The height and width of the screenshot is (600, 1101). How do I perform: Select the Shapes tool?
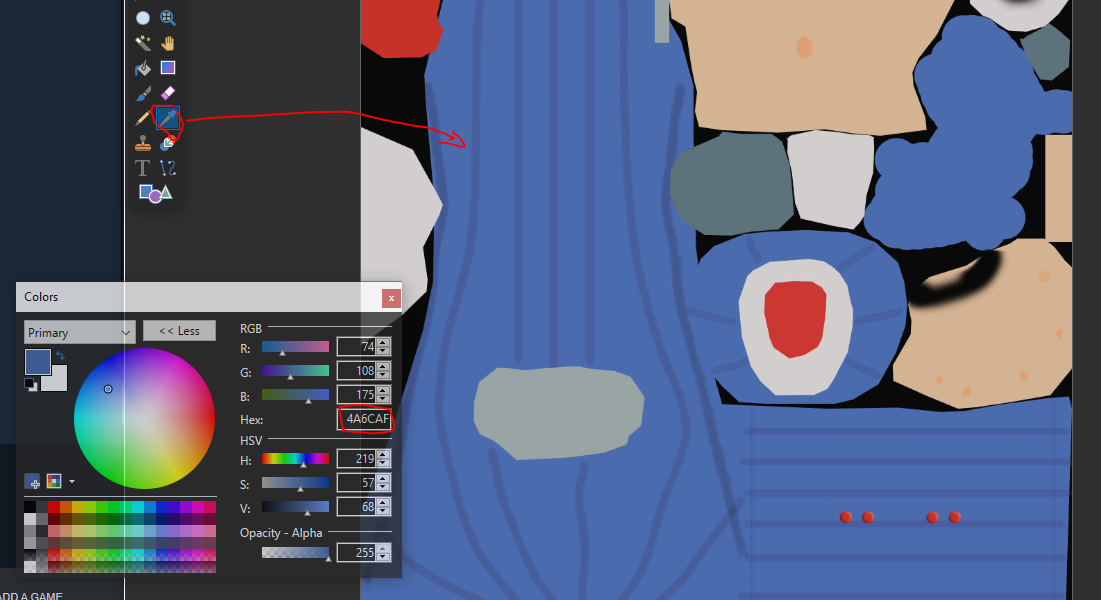point(155,193)
